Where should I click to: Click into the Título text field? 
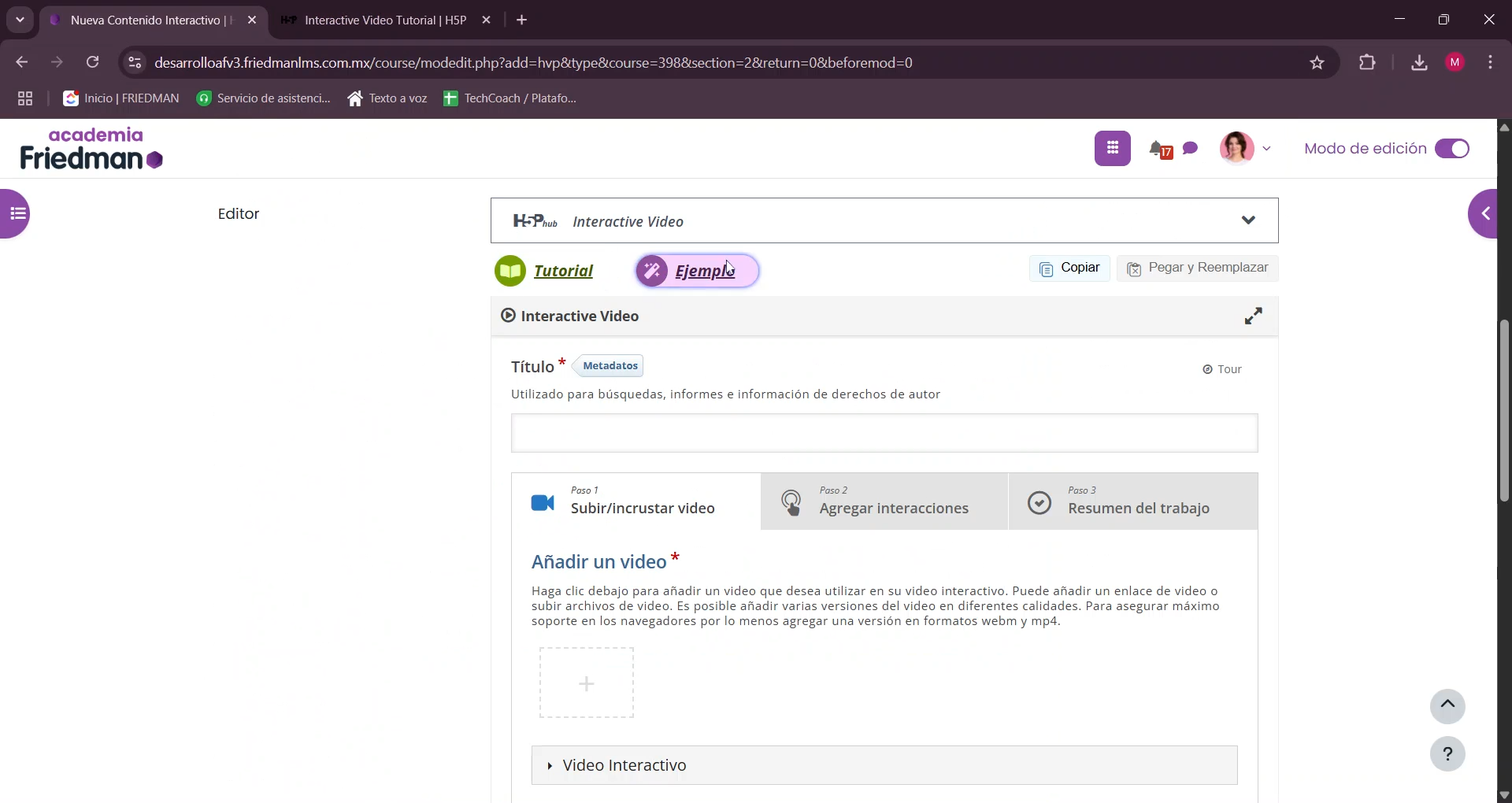tap(884, 434)
